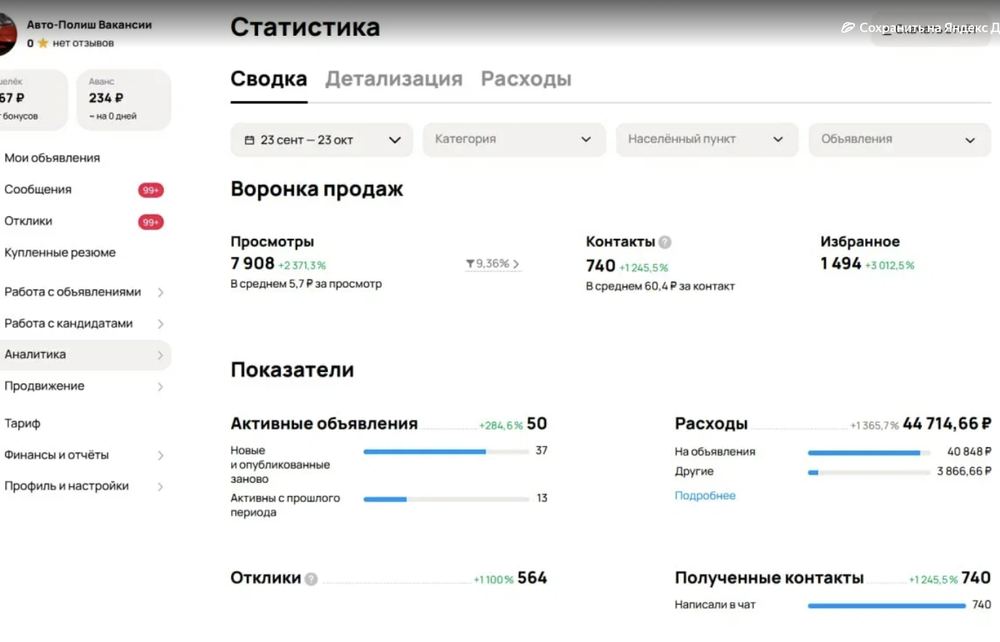The height and width of the screenshot is (642, 1000).
Task: Click Сохранить на Яндекс Диск button
Action: pos(920,27)
